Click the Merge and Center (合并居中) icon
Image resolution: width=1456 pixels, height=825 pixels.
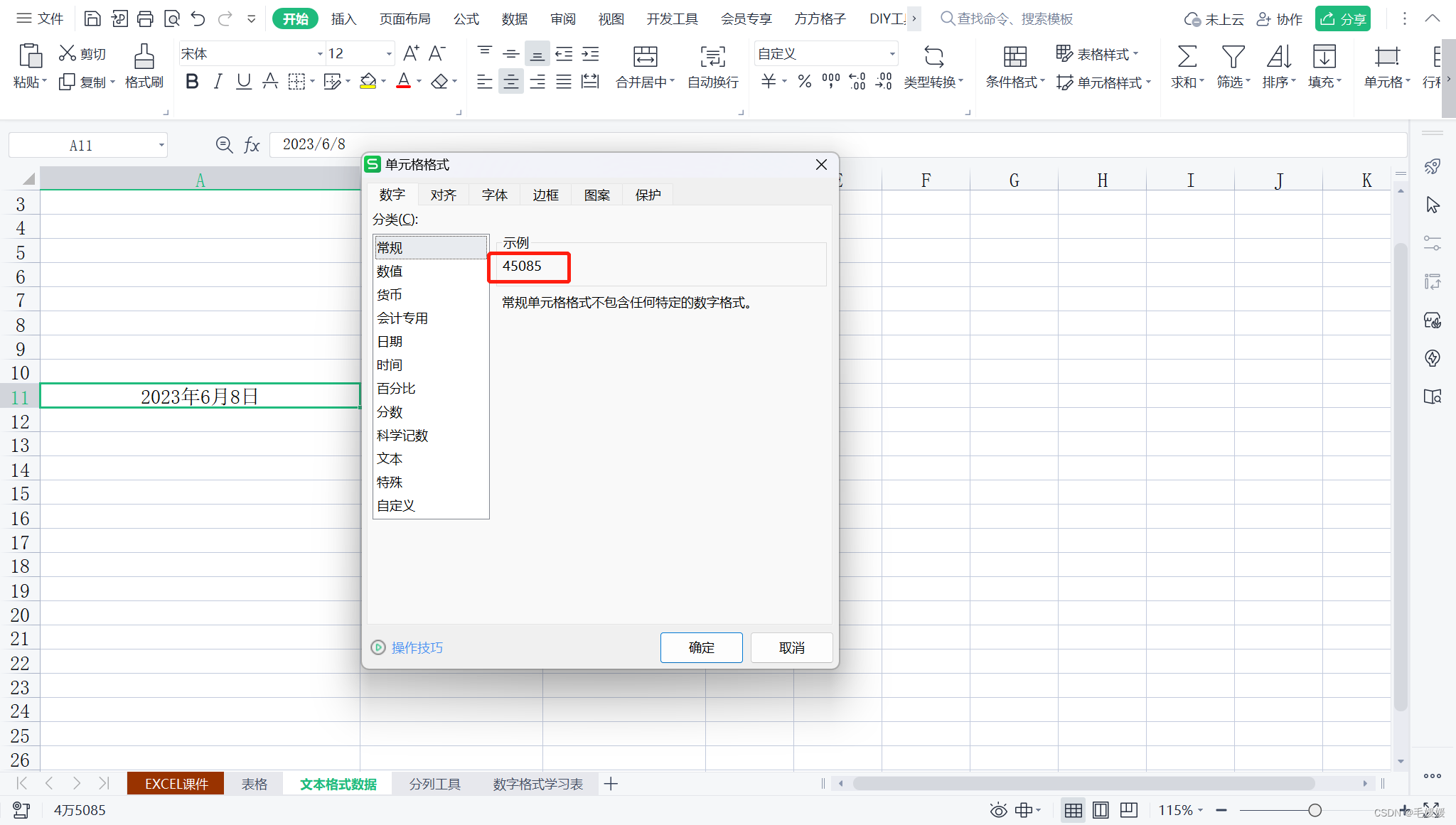(x=645, y=57)
